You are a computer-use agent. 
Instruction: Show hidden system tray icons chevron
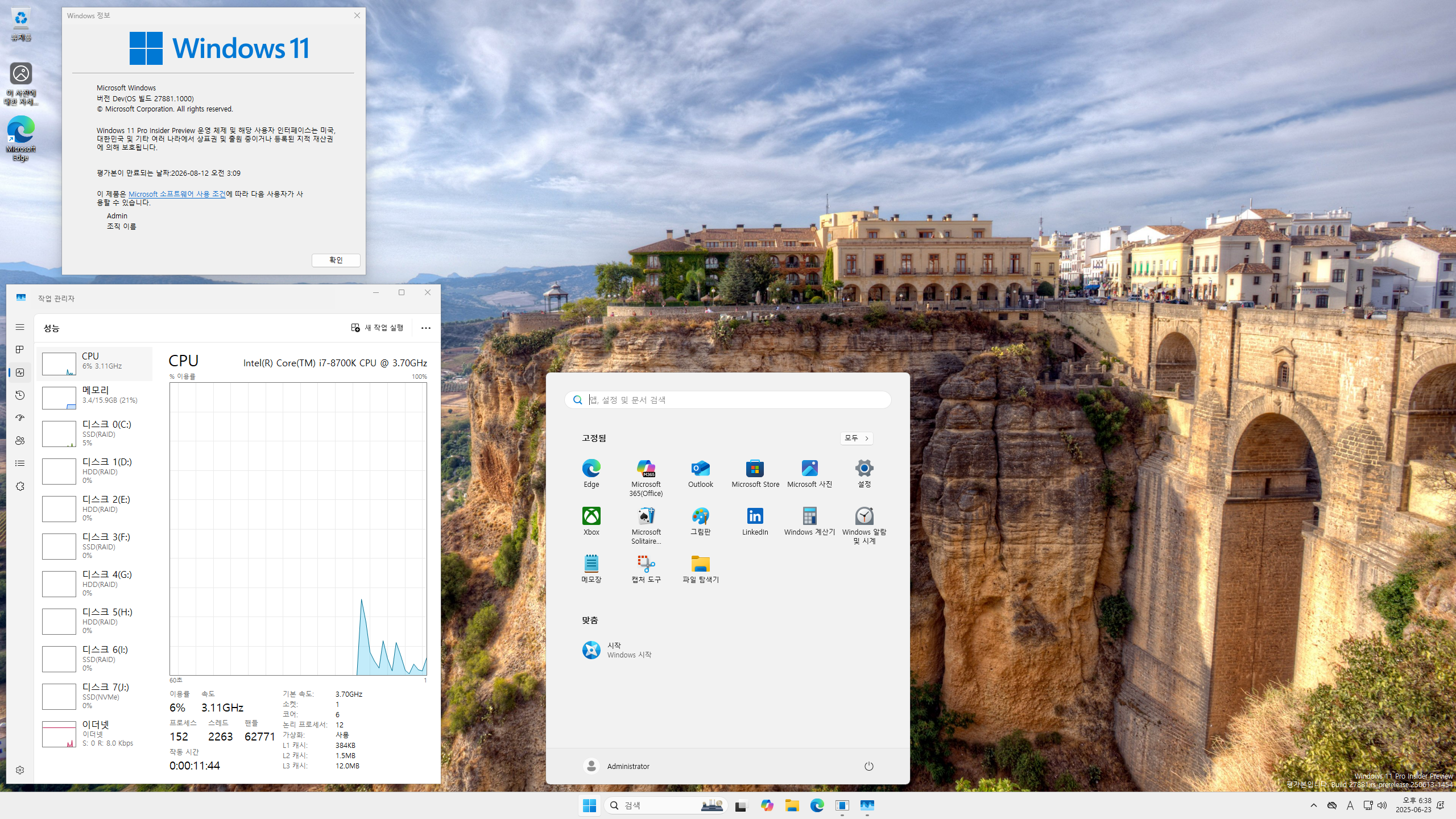pyautogui.click(x=1313, y=805)
